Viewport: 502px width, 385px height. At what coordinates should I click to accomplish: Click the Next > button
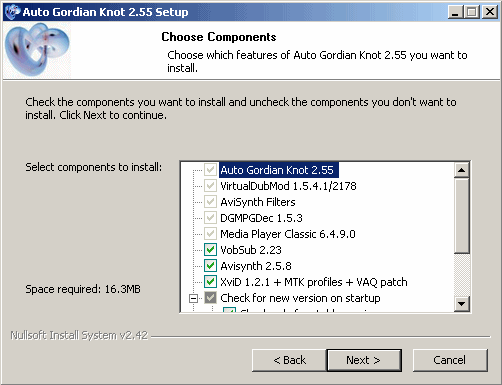pos(364,360)
